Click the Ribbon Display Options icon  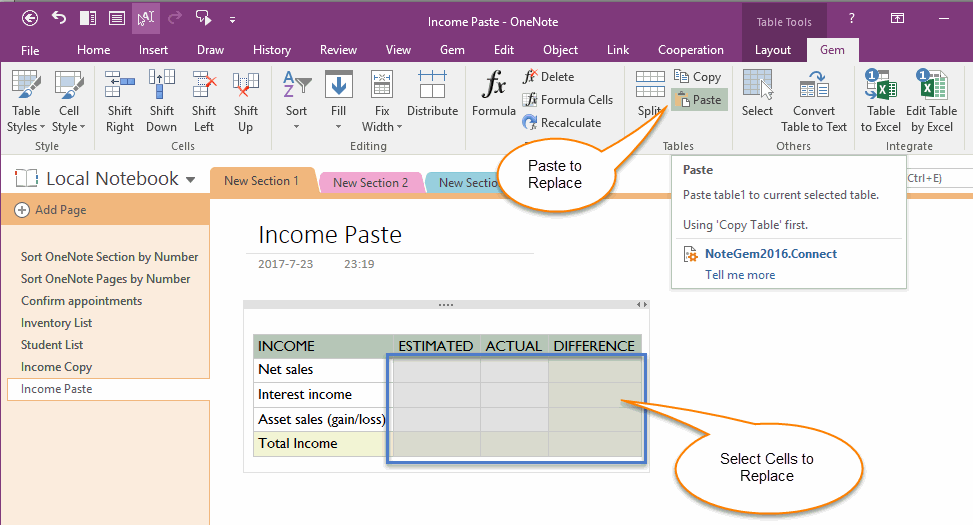tap(897, 19)
